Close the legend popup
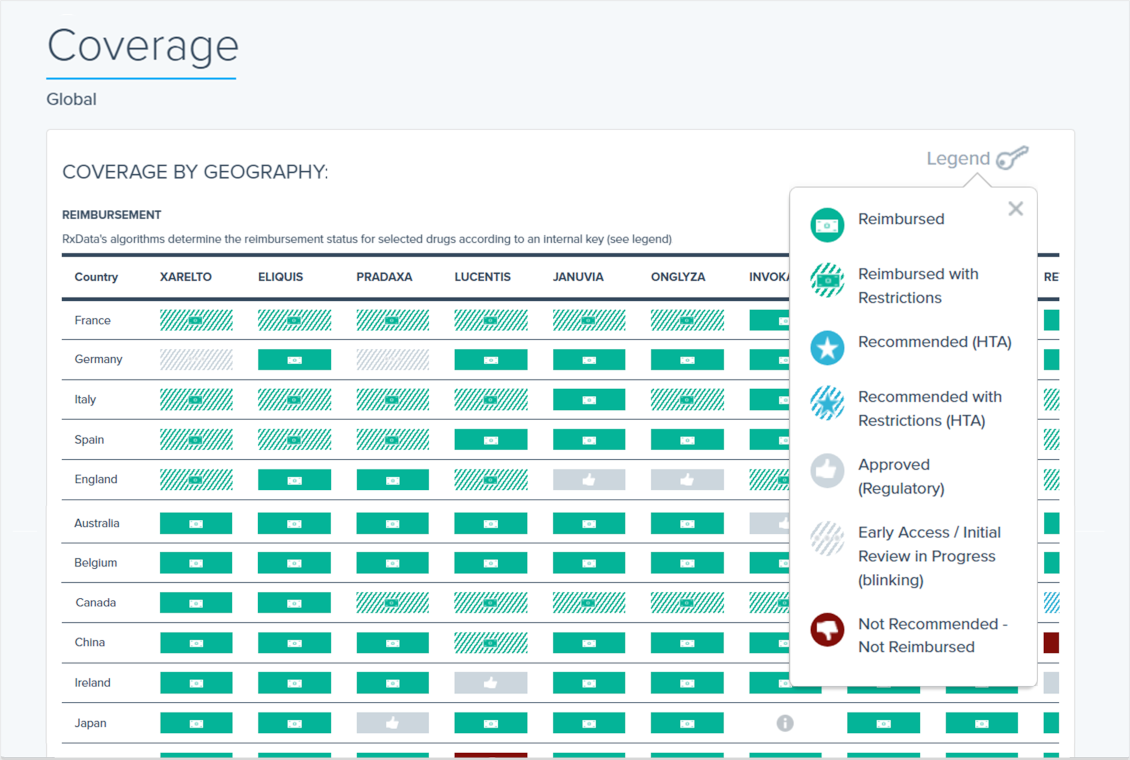Screen dimensions: 1130x760 pyautogui.click(x=1015, y=209)
